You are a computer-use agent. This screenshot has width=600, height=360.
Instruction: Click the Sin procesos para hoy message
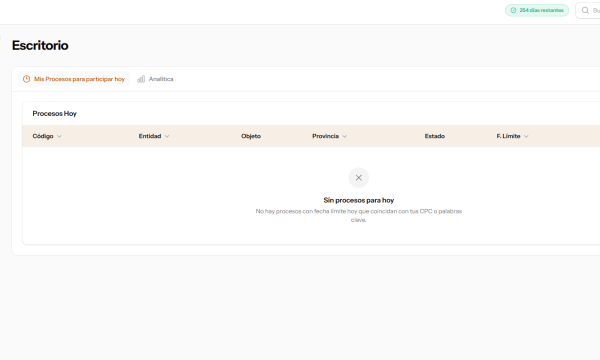(x=359, y=200)
